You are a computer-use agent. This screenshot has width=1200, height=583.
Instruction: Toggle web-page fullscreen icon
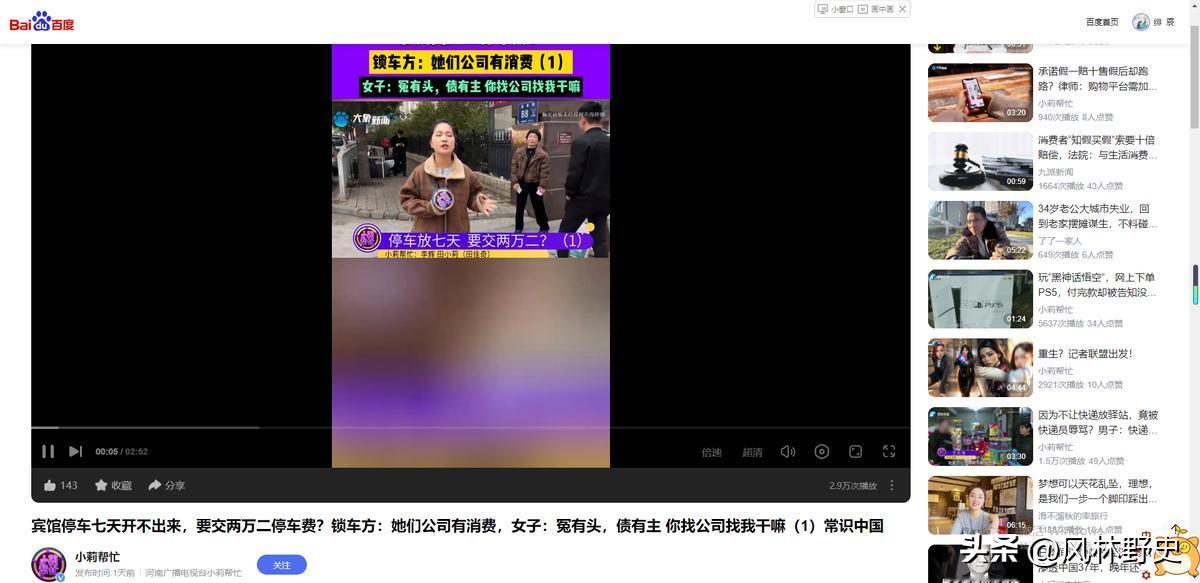[855, 451]
